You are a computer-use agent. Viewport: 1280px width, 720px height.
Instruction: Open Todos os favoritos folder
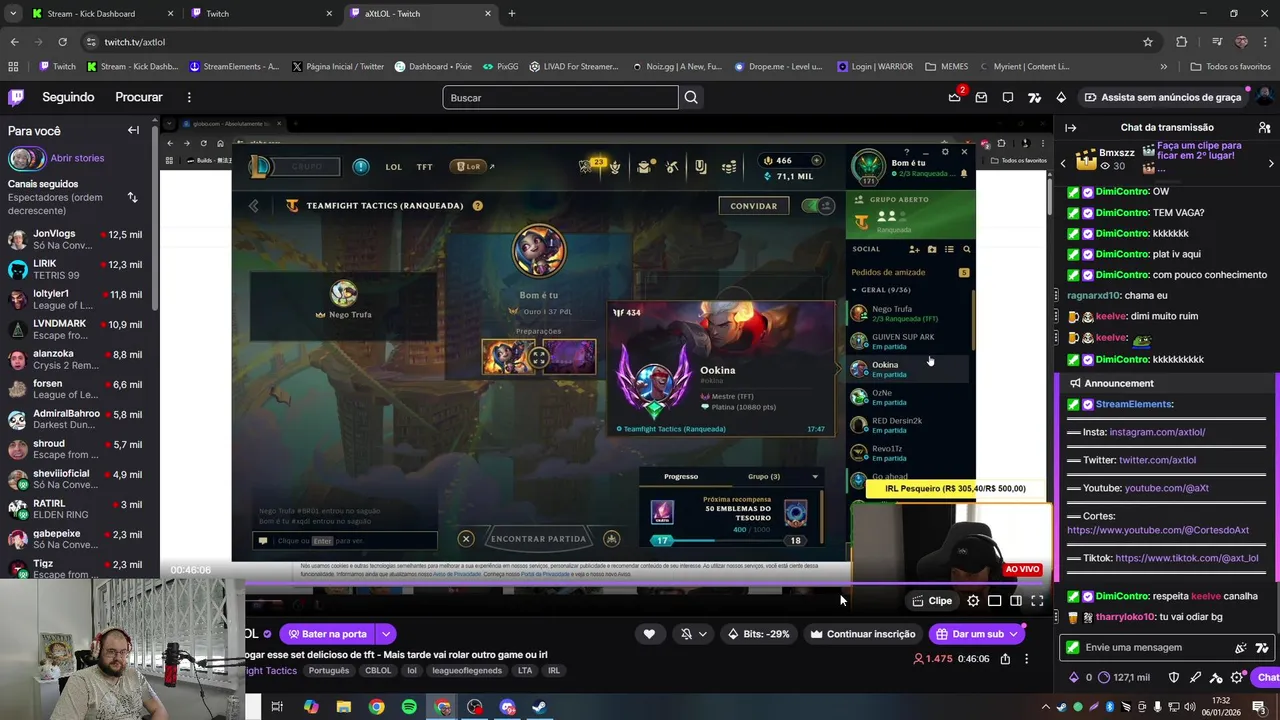click(x=1230, y=67)
